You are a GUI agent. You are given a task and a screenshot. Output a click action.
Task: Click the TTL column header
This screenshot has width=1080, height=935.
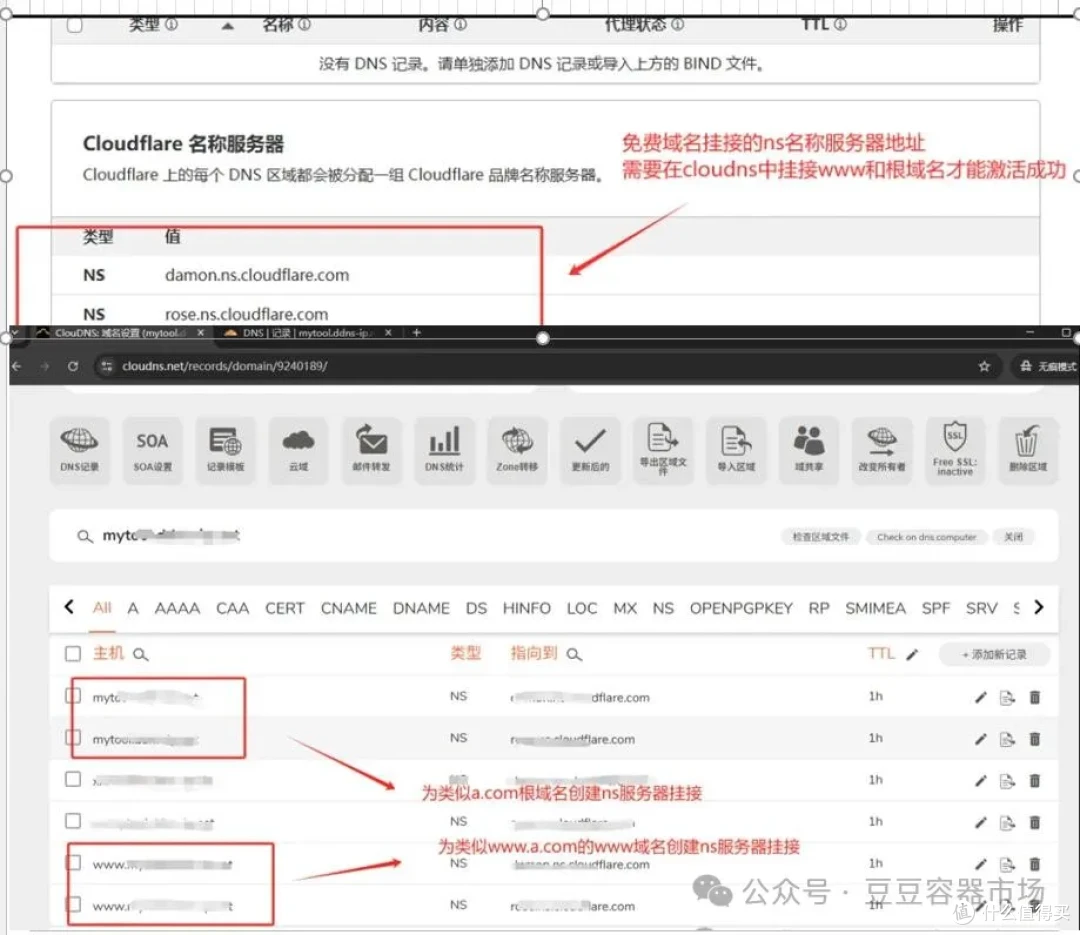point(881,653)
